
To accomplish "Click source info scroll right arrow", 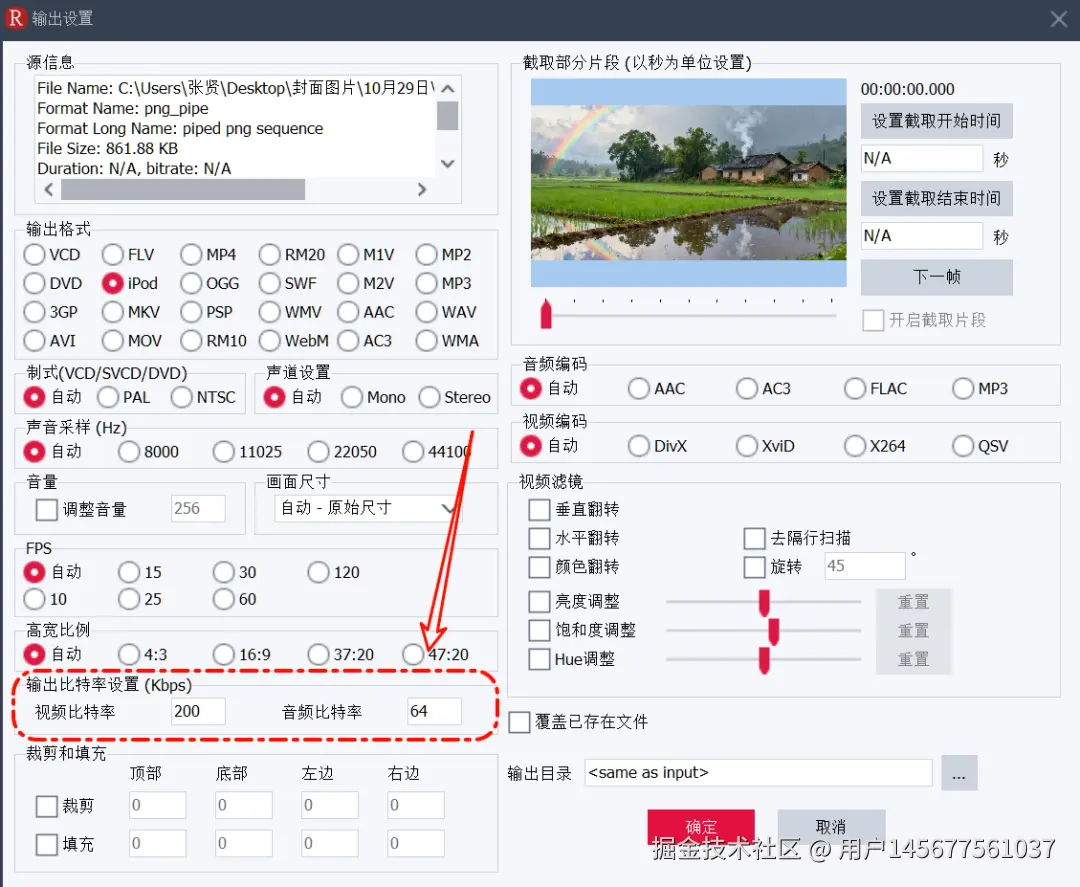I will coord(422,189).
